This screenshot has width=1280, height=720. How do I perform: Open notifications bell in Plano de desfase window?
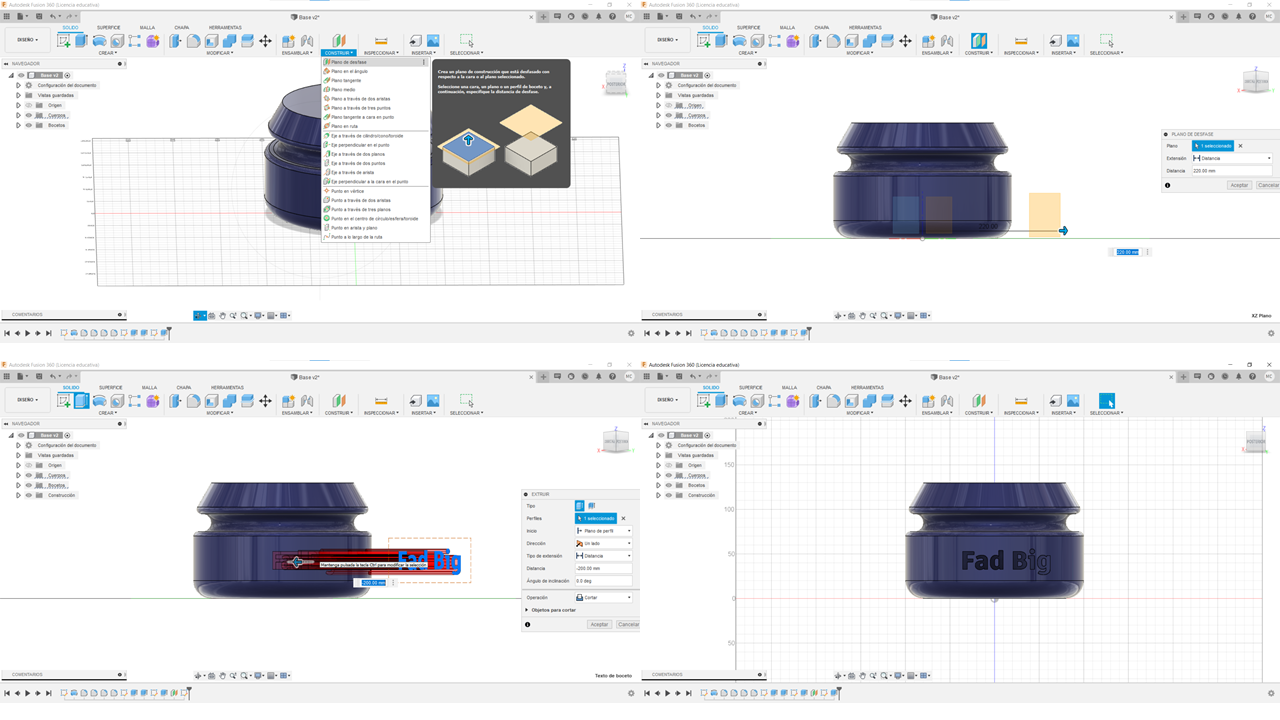pyautogui.click(x=1241, y=17)
